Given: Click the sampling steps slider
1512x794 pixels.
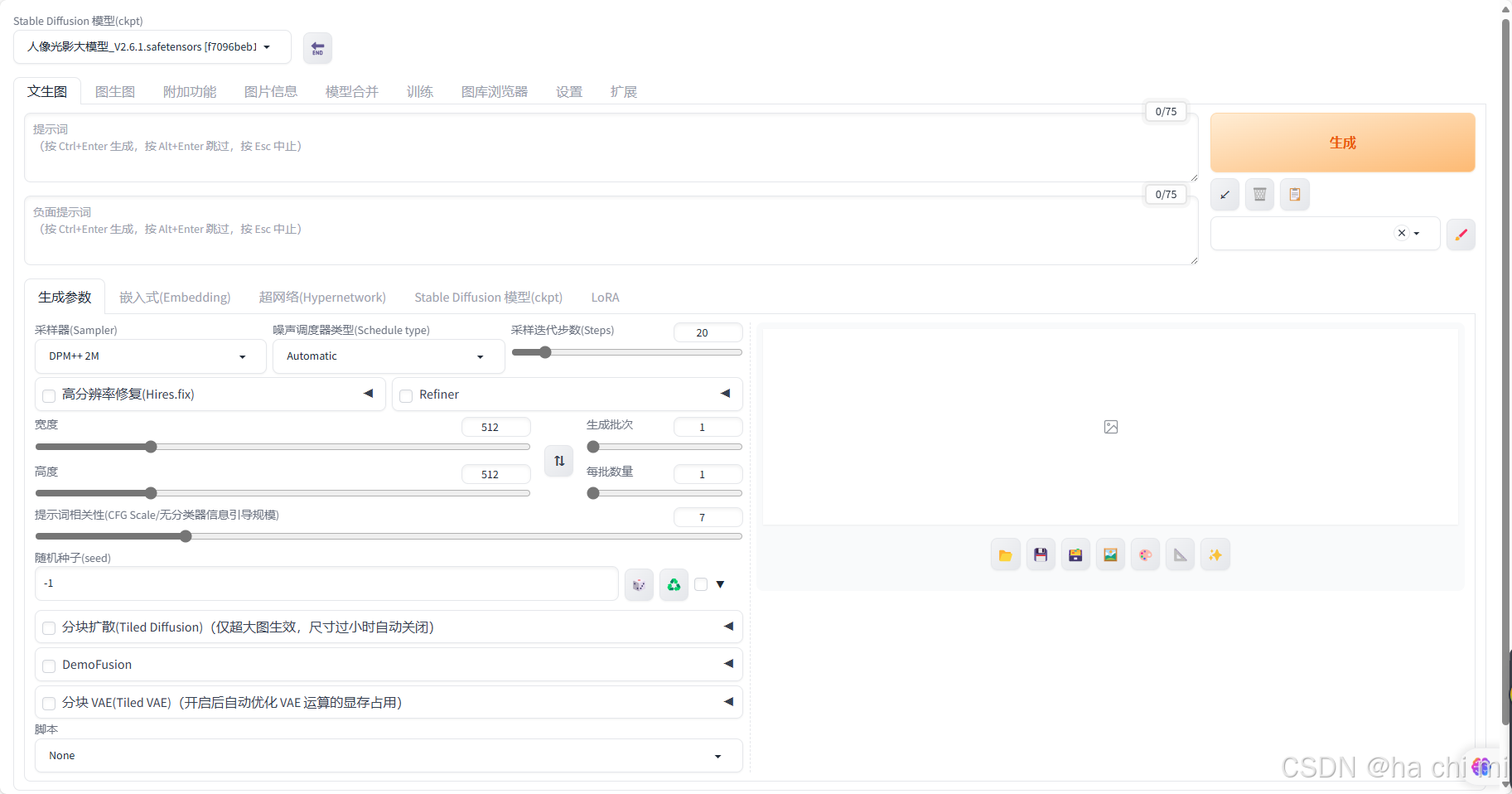Looking at the screenshot, I should pyautogui.click(x=627, y=352).
